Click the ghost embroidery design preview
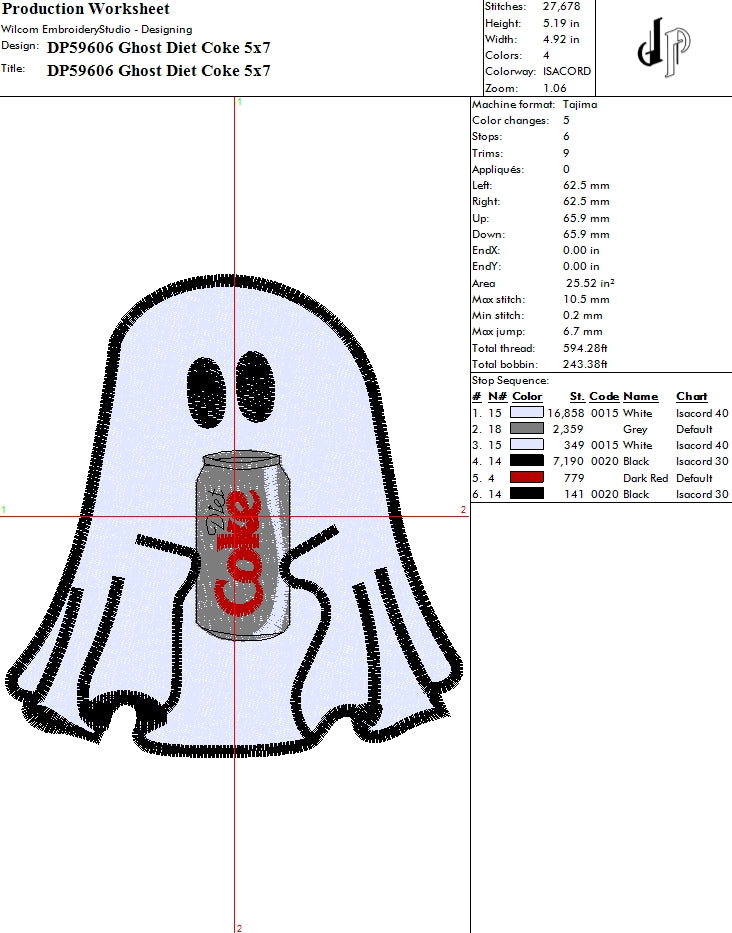Screen dimensions: 732x933 [x=234, y=516]
